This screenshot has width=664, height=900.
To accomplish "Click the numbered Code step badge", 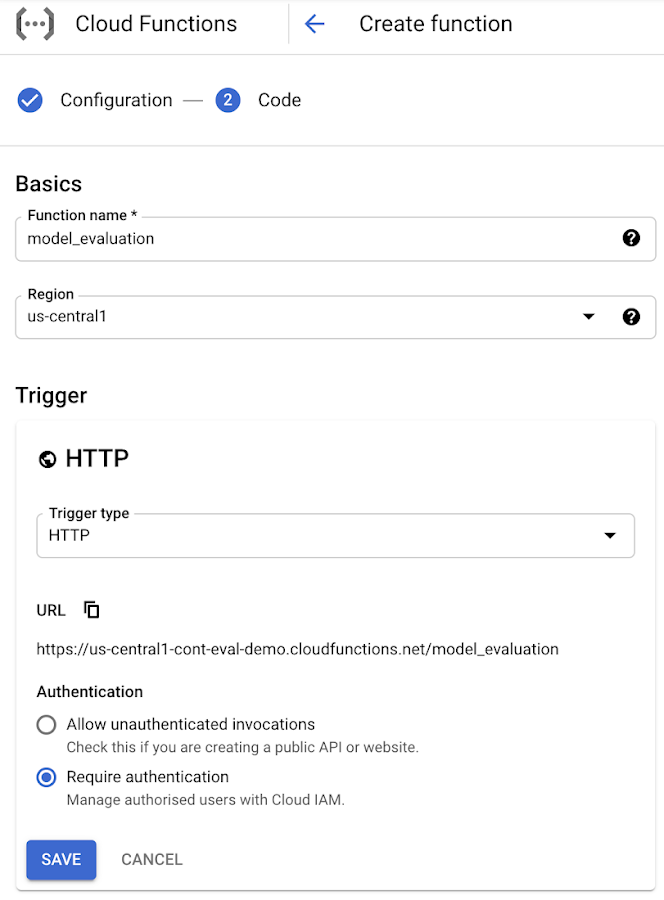I will pos(228,100).
